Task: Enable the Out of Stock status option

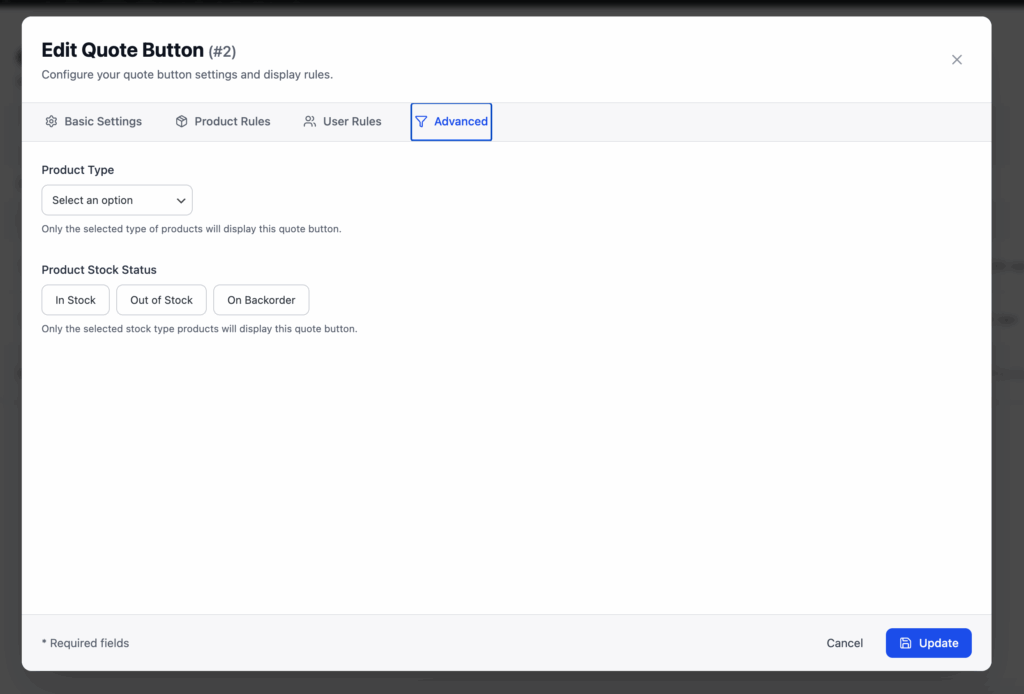Action: point(161,300)
